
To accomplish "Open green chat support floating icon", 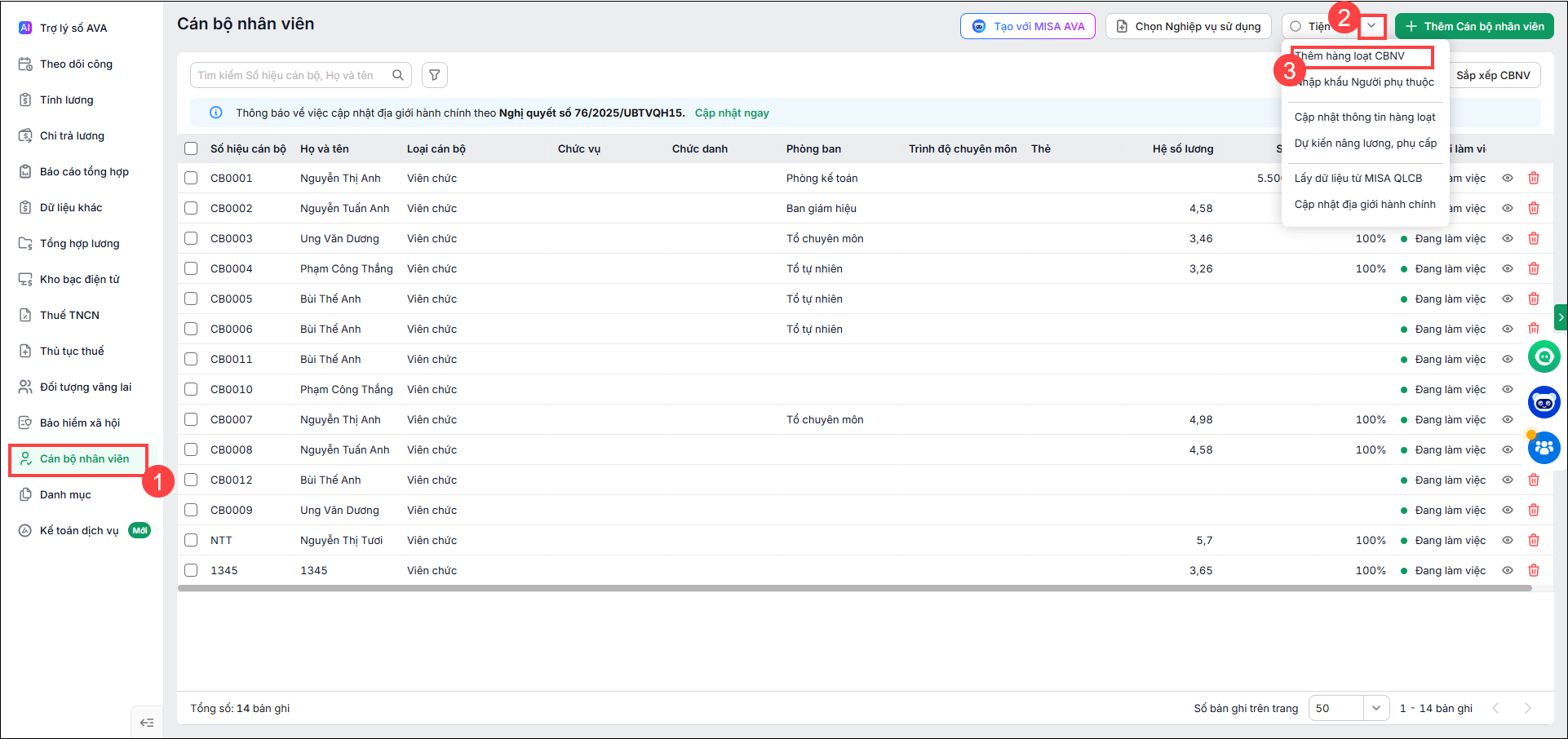I will tap(1544, 356).
